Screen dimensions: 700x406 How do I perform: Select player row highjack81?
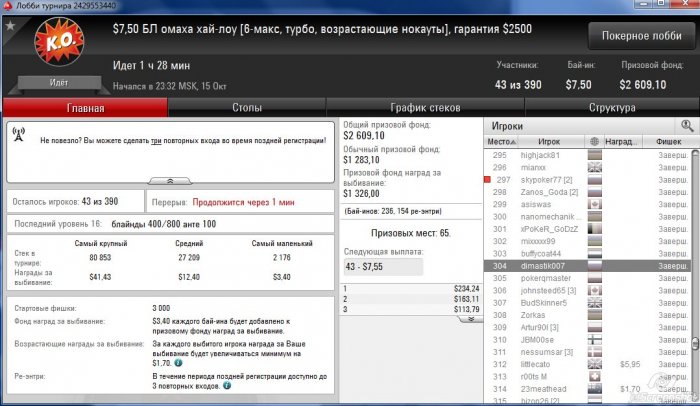[587, 155]
